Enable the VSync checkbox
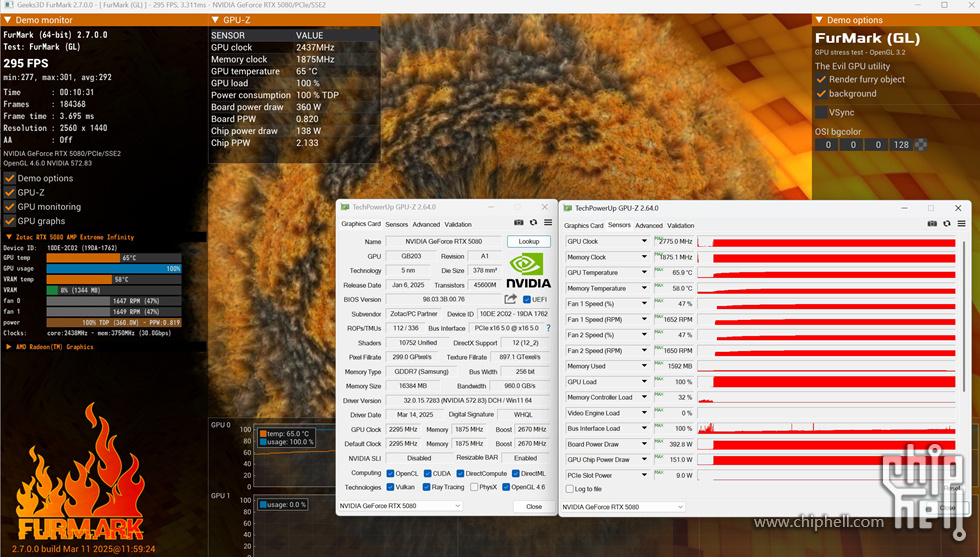The image size is (980, 557). click(x=821, y=113)
